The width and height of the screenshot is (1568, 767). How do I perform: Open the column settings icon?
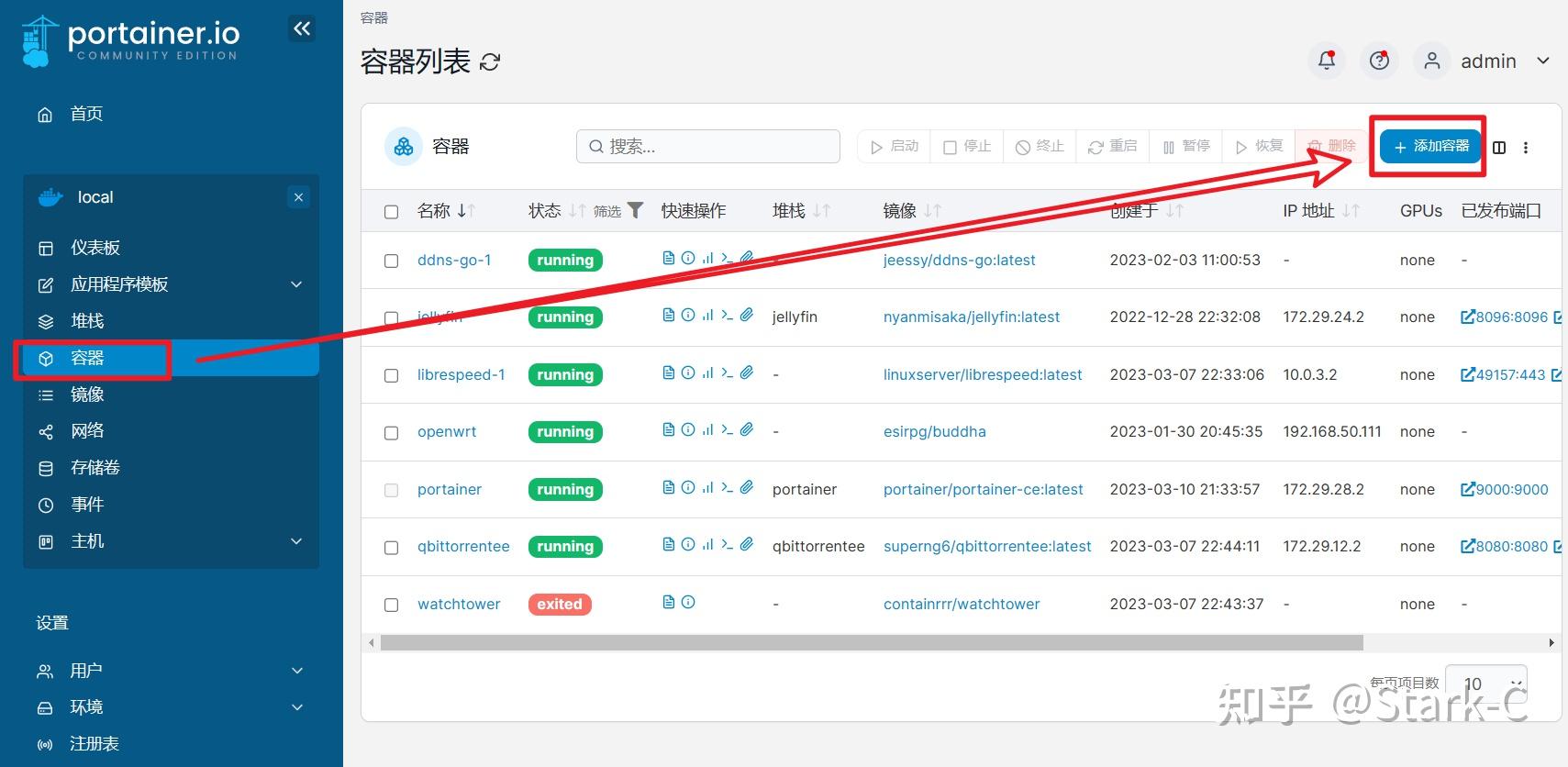[1499, 147]
